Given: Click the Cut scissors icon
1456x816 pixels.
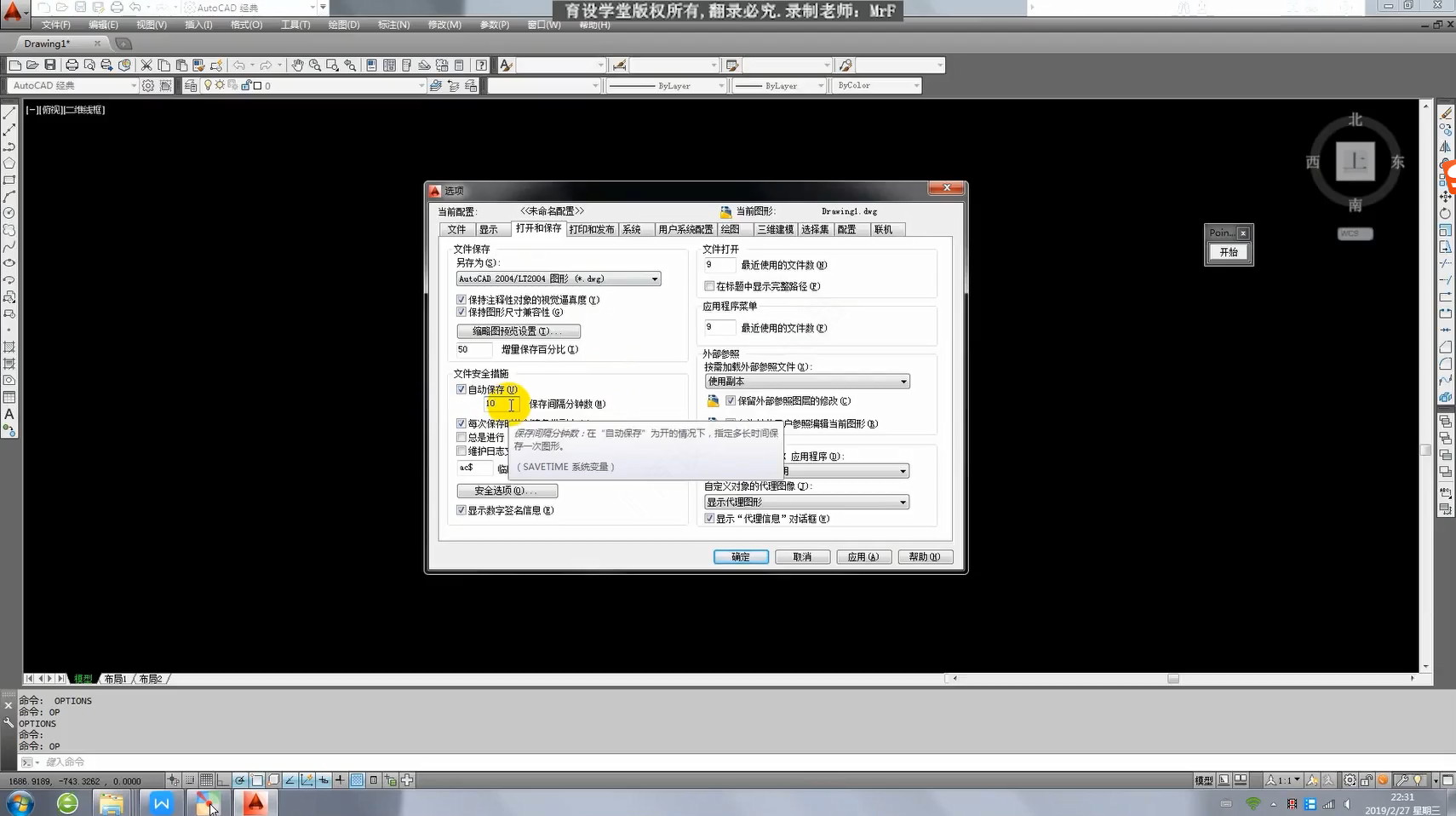Looking at the screenshot, I should [146, 65].
